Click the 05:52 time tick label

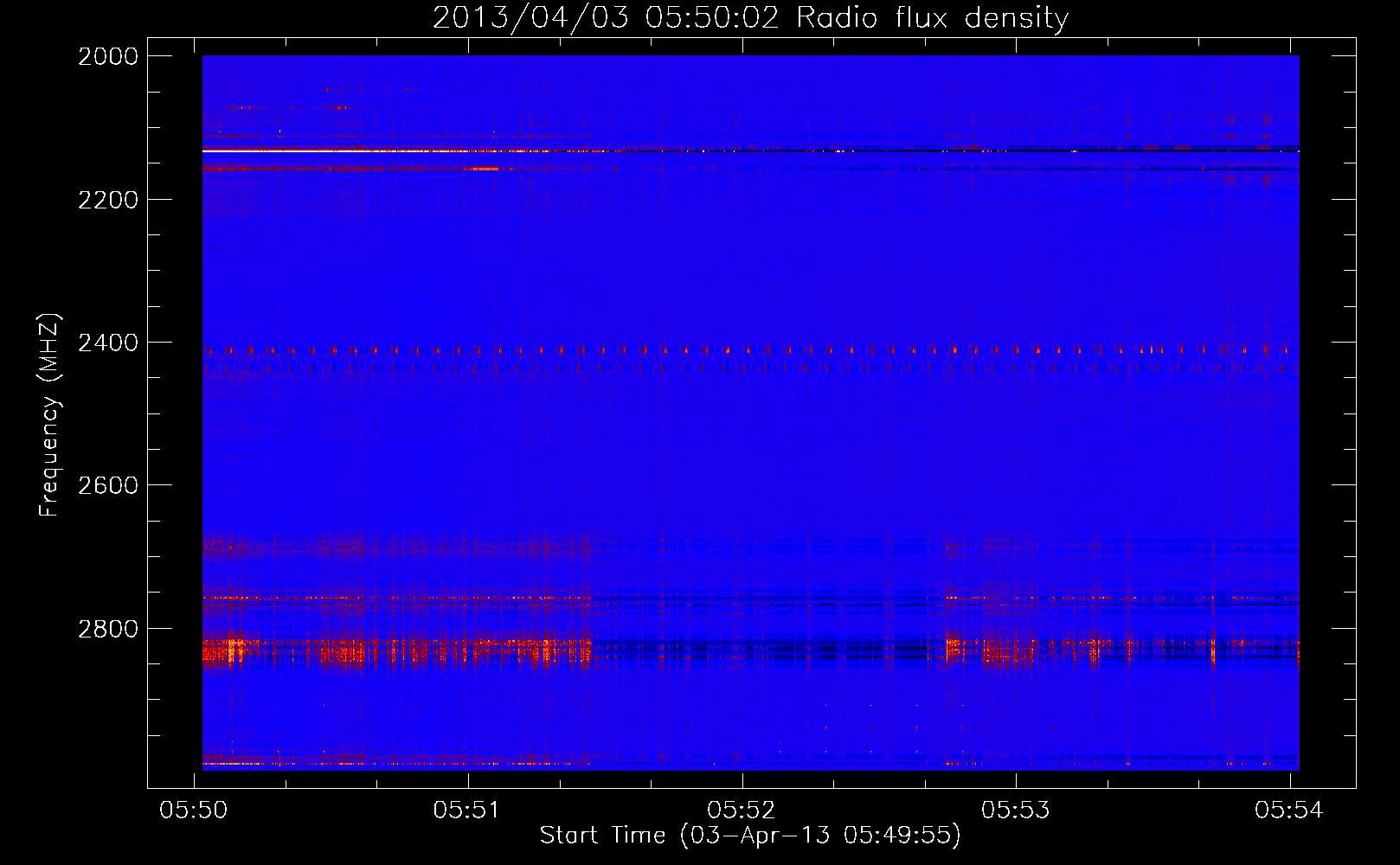742,810
